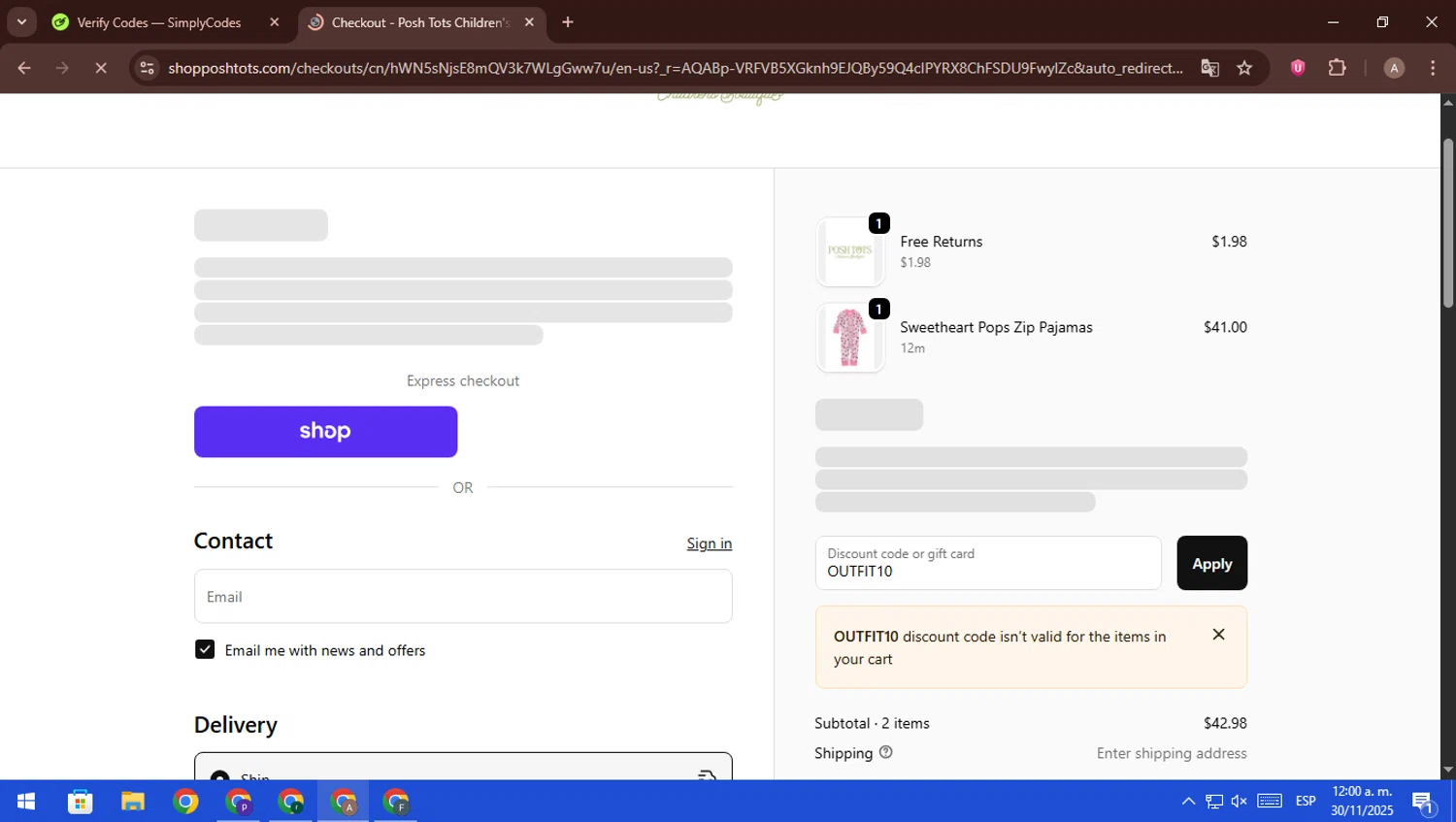Click the Enter shipping address text
Viewport: 1456px width, 822px height.
1172,753
